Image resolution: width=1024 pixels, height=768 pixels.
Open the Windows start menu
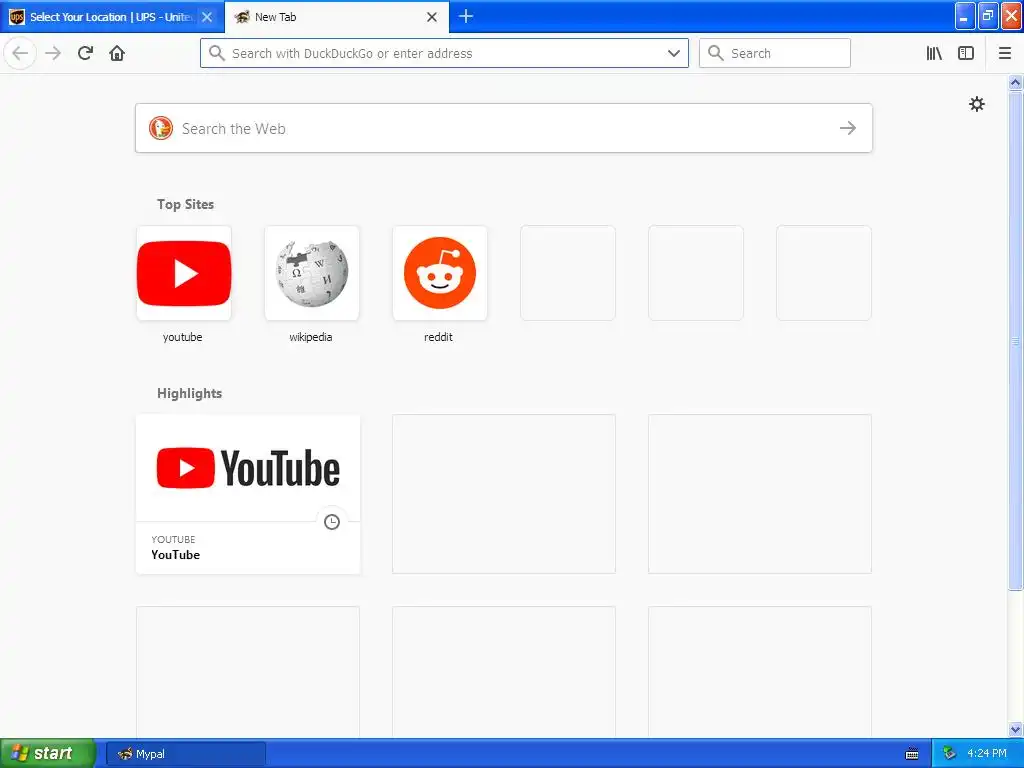click(x=48, y=753)
